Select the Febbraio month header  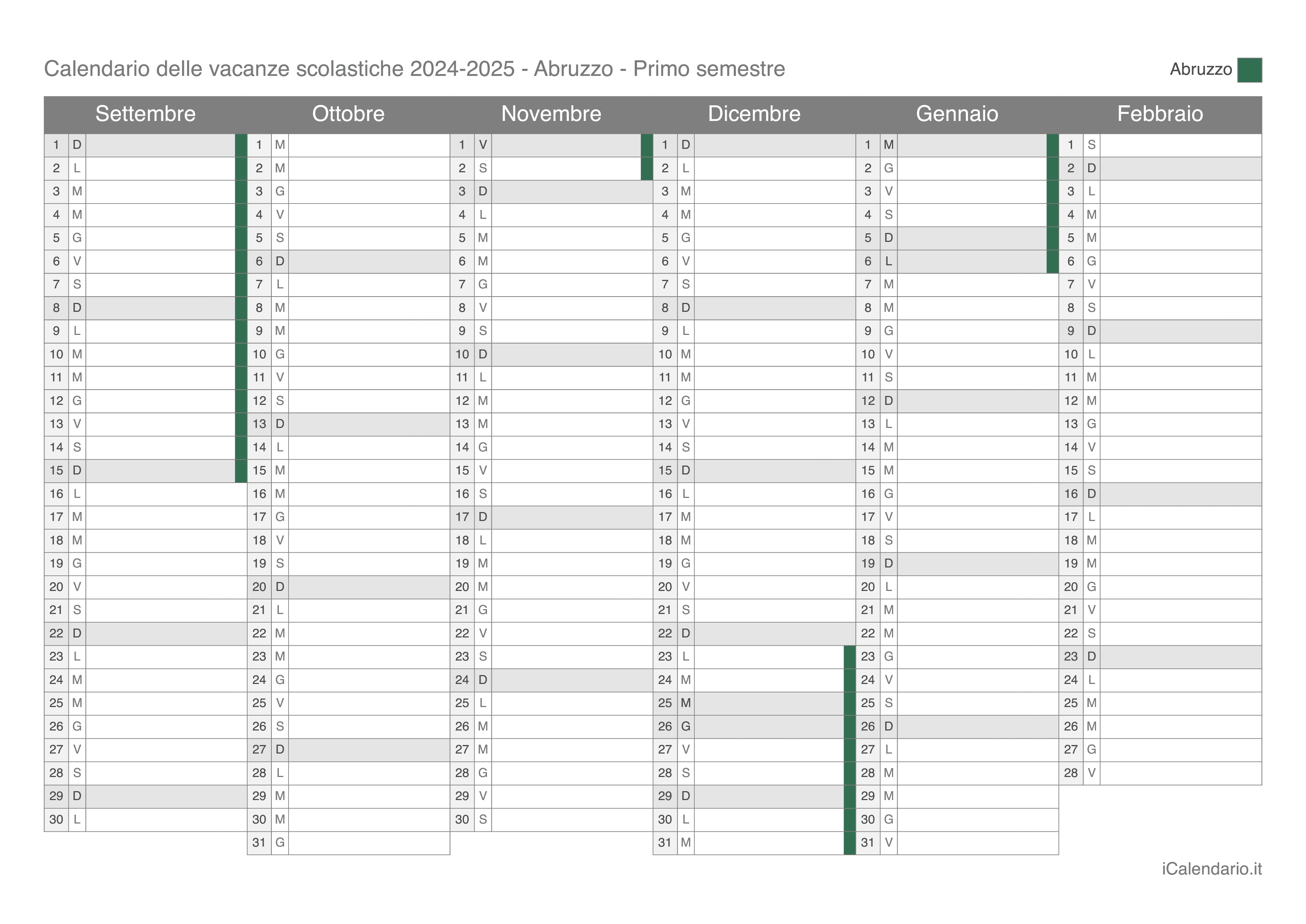(x=1160, y=114)
